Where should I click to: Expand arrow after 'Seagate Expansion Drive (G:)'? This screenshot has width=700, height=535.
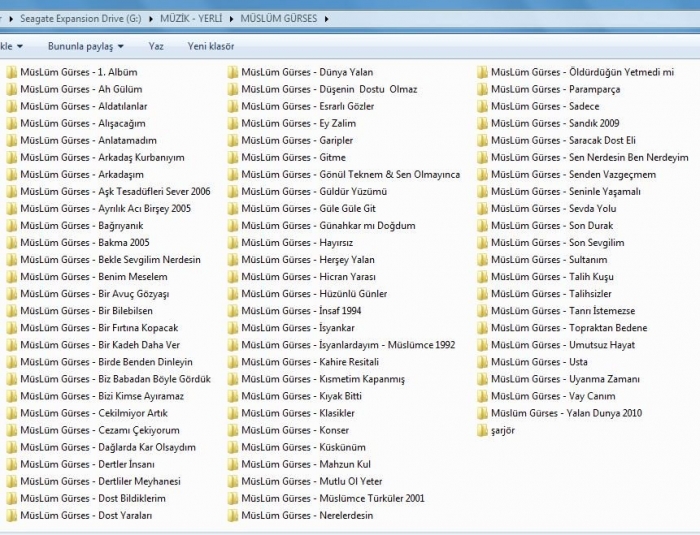pyautogui.click(x=150, y=19)
